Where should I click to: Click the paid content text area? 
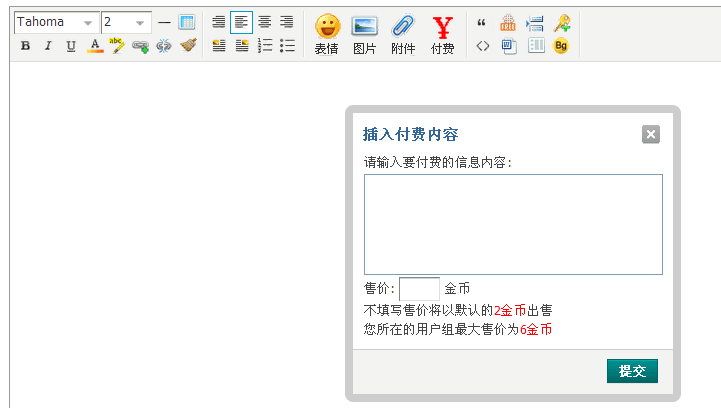coord(513,224)
